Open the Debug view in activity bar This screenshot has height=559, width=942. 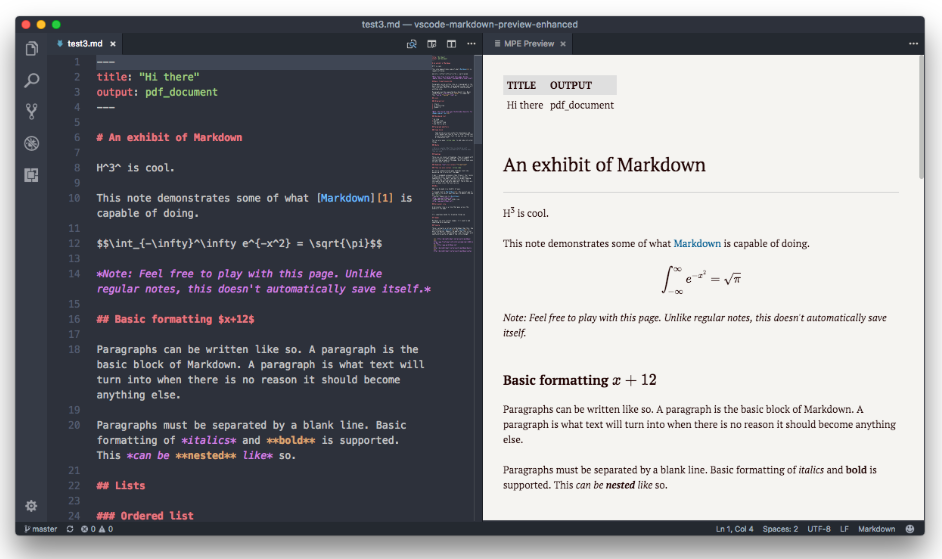click(x=32, y=143)
